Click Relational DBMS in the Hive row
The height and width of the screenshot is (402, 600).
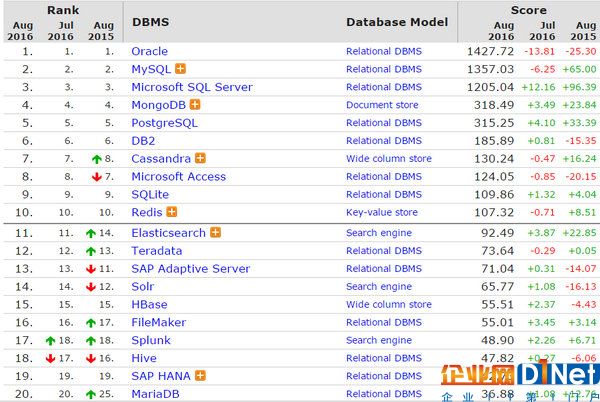[384, 358]
